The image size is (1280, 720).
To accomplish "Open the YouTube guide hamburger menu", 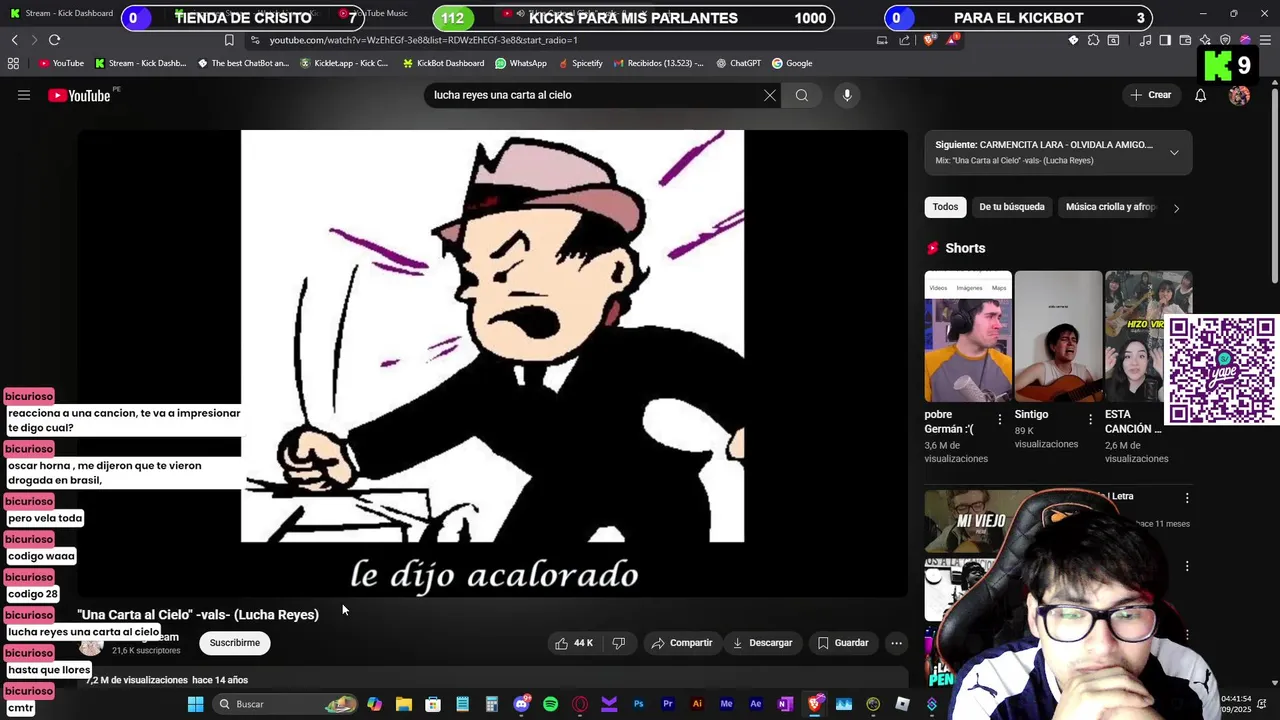I will click(24, 95).
